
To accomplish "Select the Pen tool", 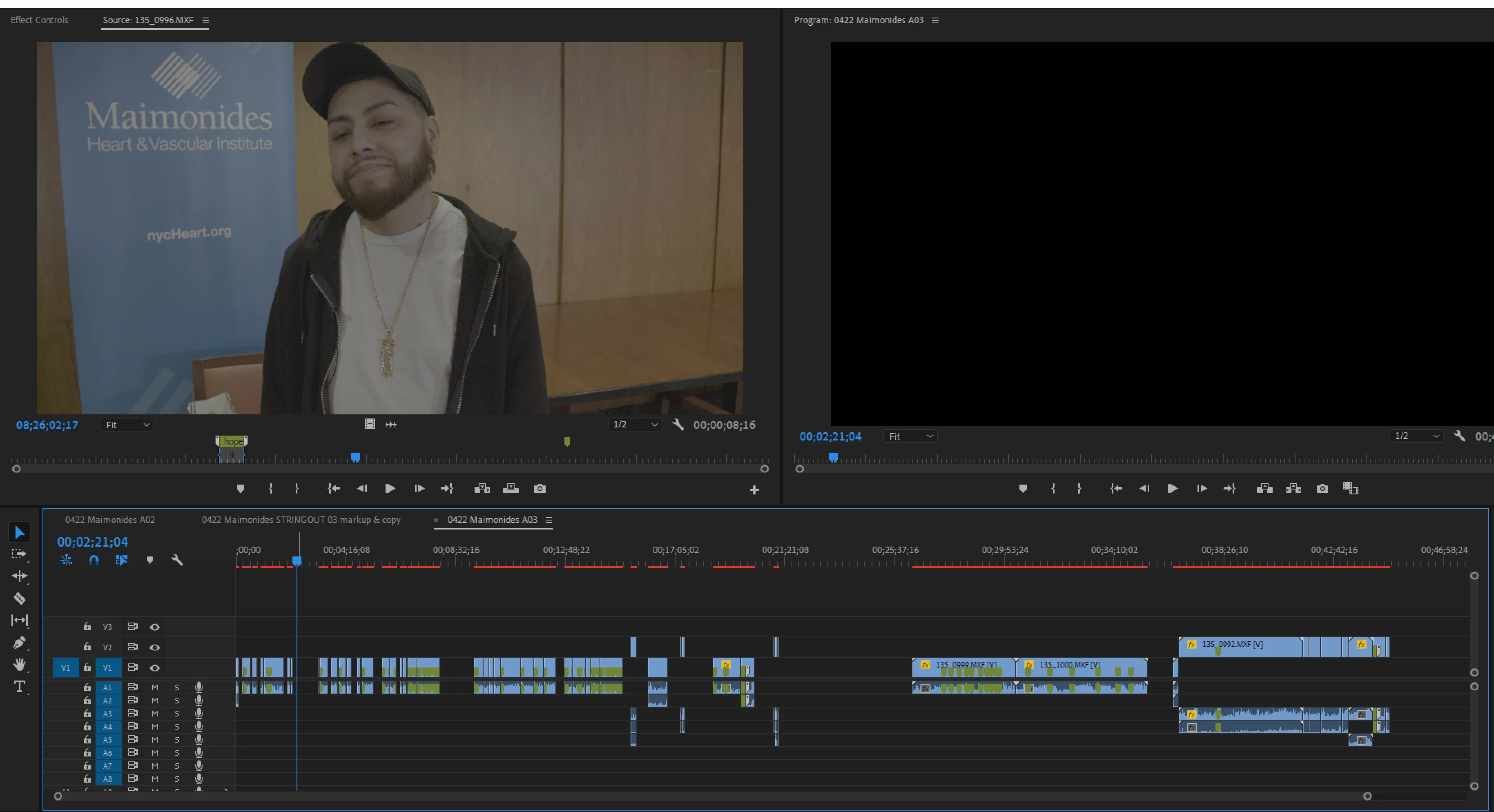I will (x=19, y=642).
